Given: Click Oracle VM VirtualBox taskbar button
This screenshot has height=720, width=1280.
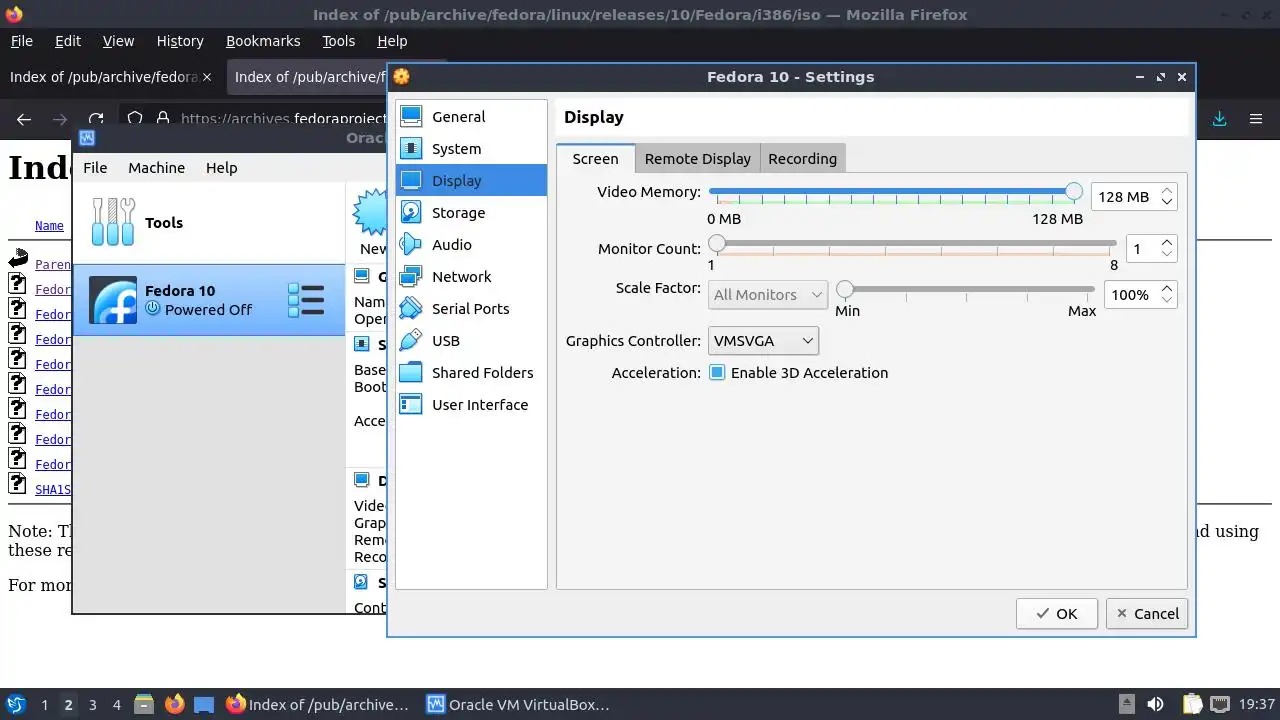Looking at the screenshot, I should pyautogui.click(x=517, y=704).
